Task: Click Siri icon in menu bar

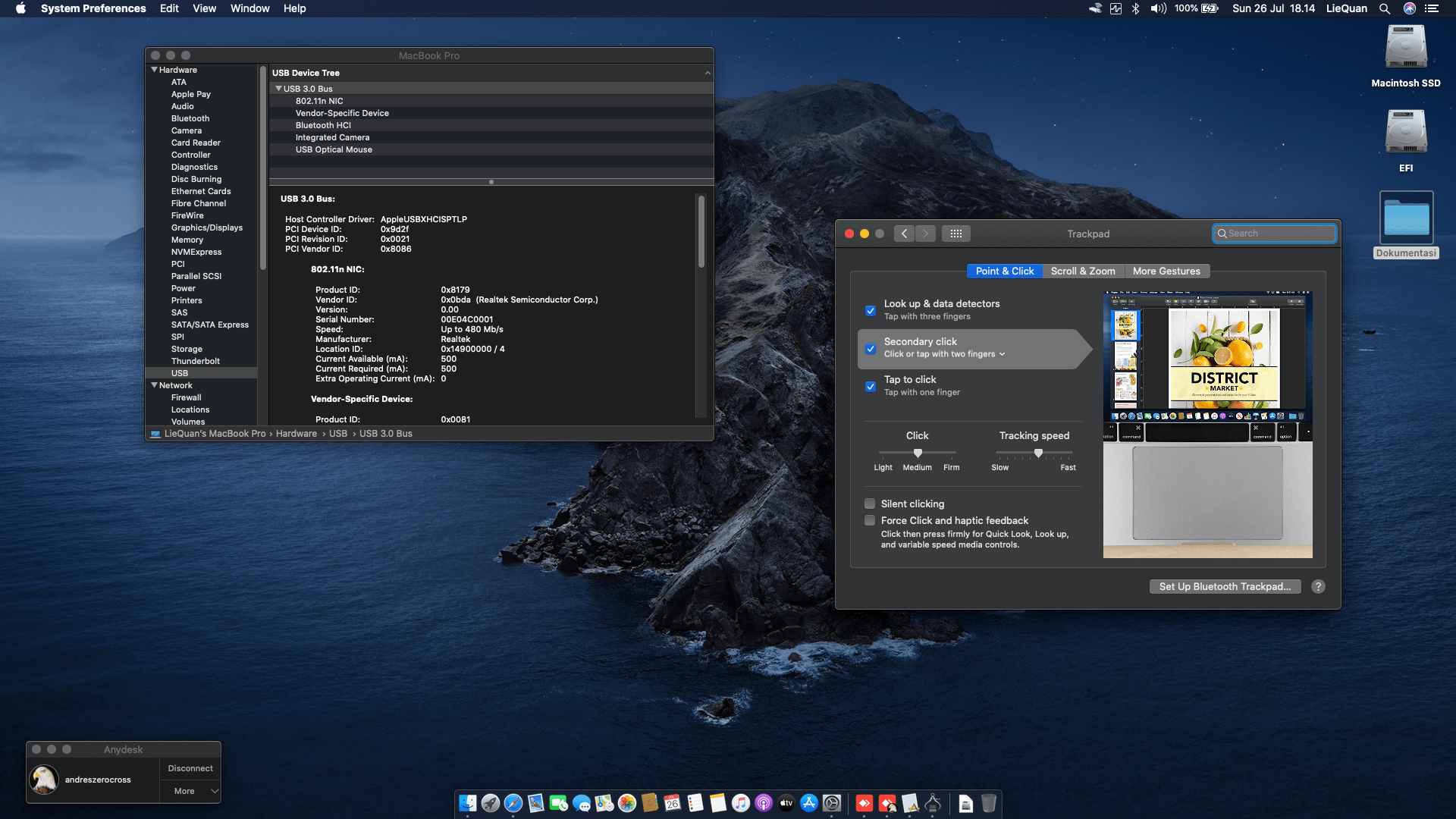Action: 1410,8
